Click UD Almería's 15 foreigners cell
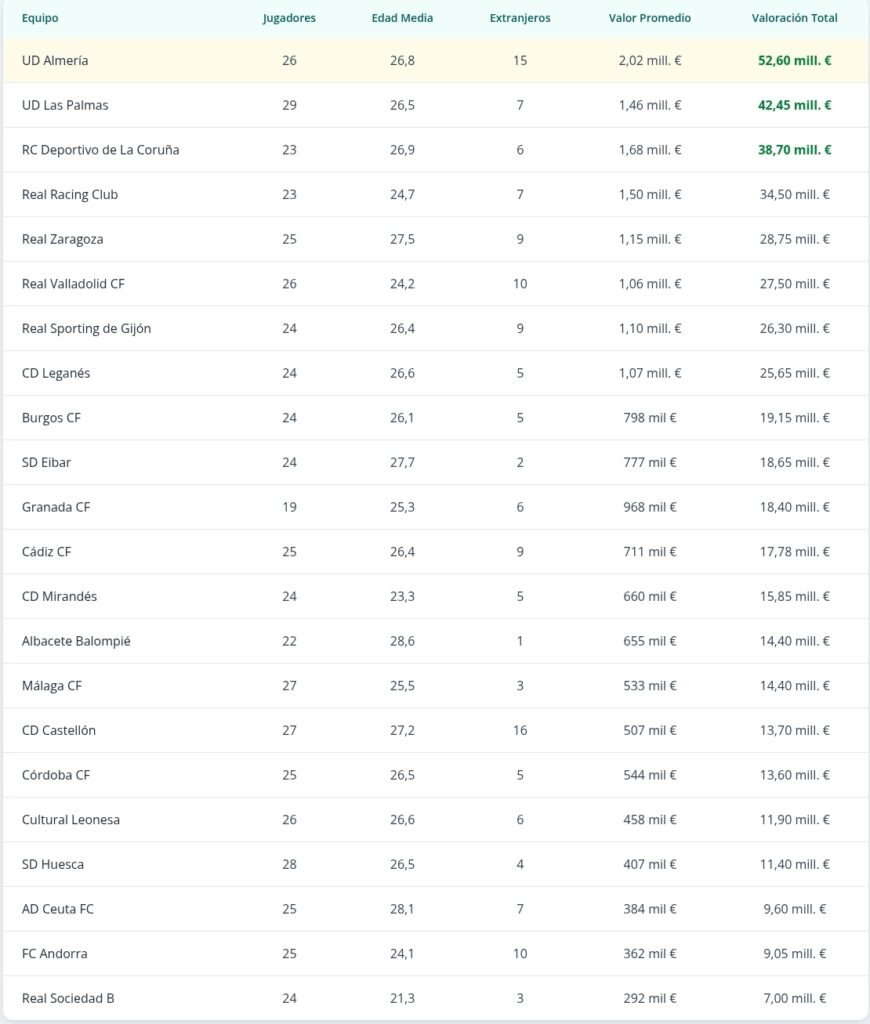Image resolution: width=870 pixels, height=1024 pixels. point(520,61)
